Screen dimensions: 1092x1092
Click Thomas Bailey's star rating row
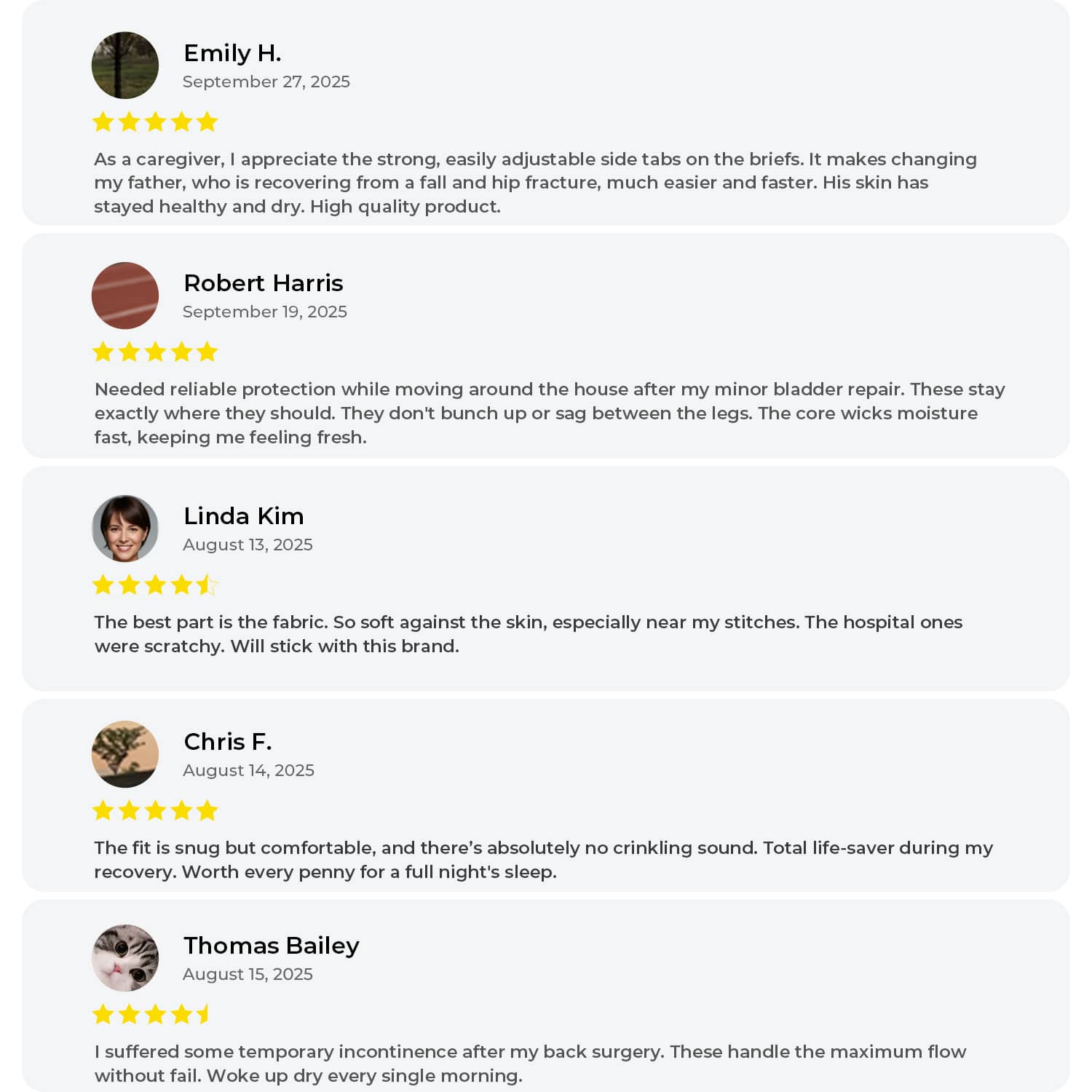[151, 1014]
